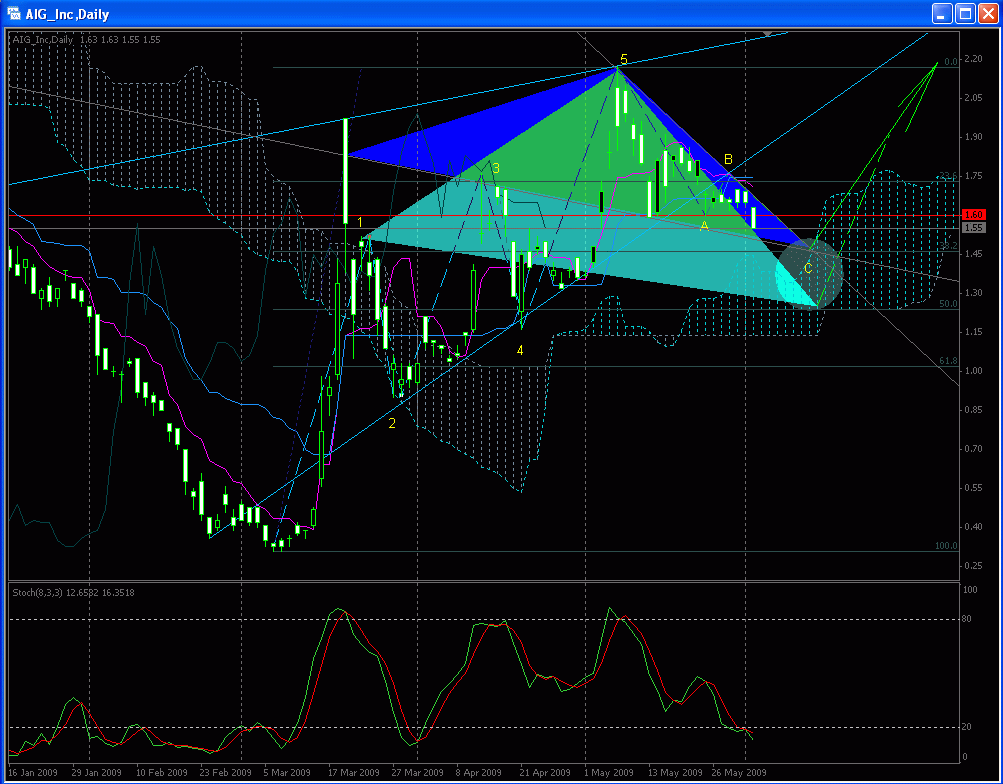The height and width of the screenshot is (784, 1003).
Task: Click the 1.30 price scale value
Action: coord(974,292)
